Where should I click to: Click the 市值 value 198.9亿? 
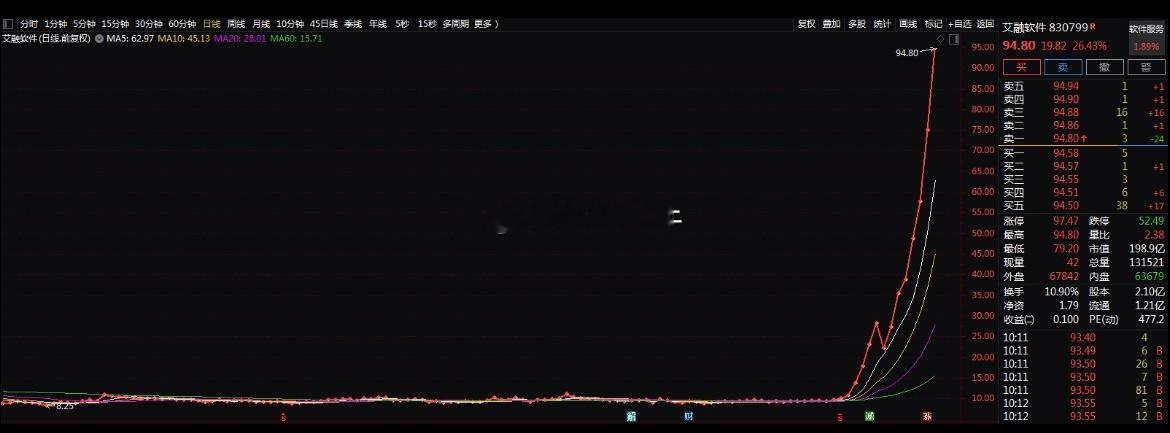tap(1147, 249)
